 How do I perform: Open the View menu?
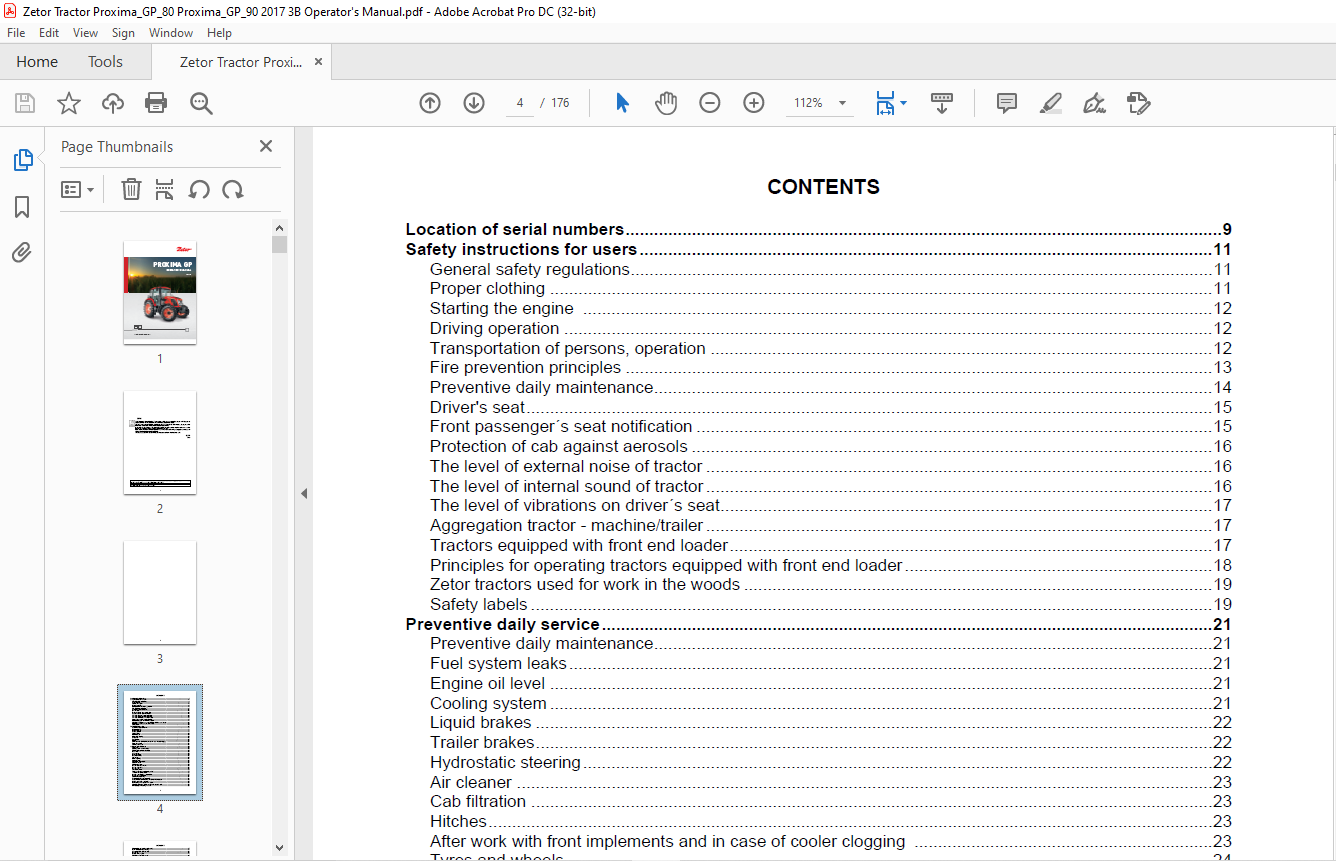point(86,33)
